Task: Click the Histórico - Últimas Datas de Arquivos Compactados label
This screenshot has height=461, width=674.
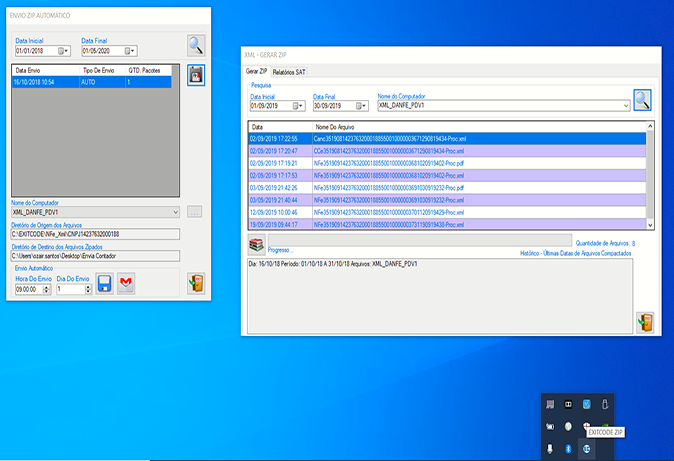Action: (576, 253)
